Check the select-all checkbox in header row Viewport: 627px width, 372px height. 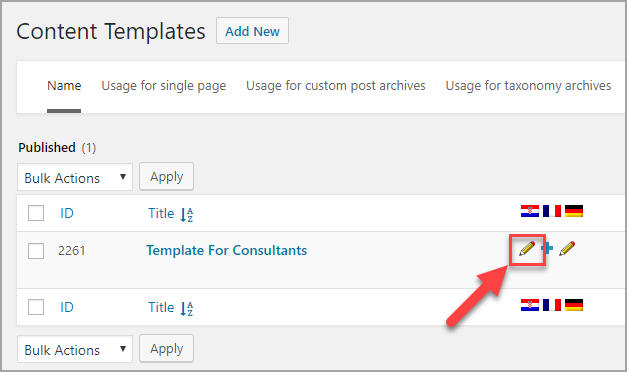36,213
